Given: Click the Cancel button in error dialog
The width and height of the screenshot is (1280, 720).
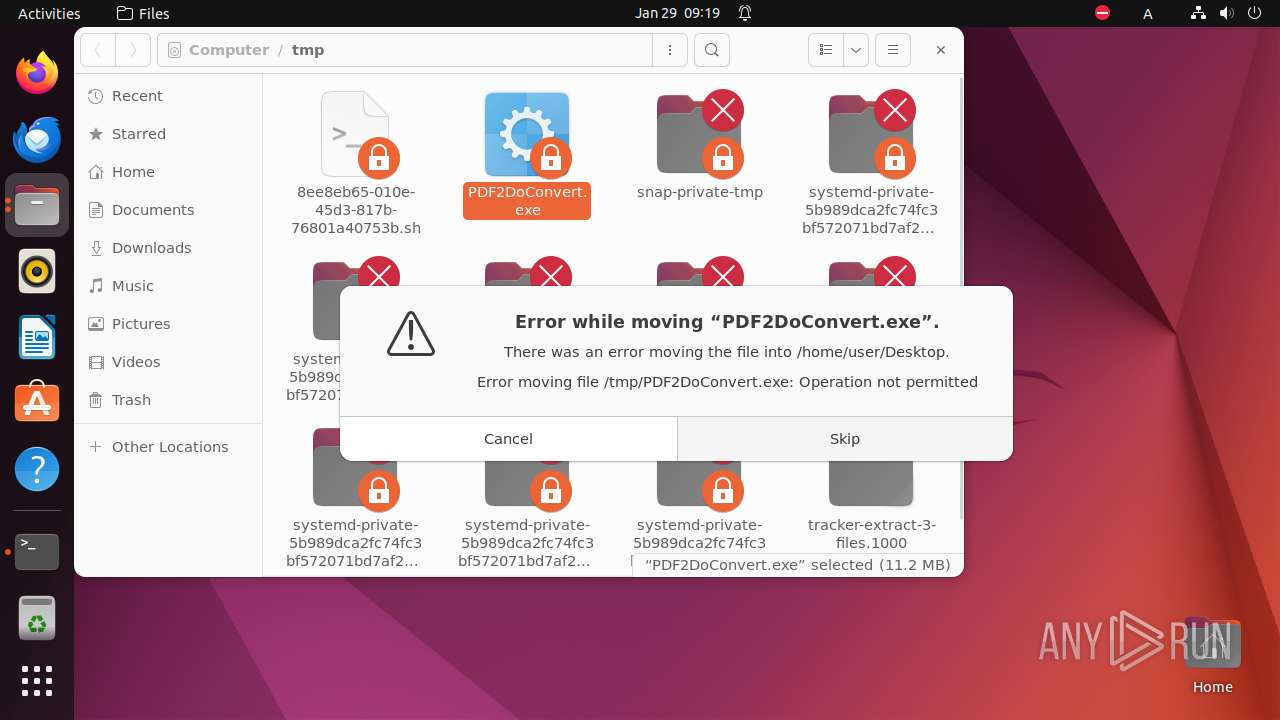Looking at the screenshot, I should (x=508, y=439).
